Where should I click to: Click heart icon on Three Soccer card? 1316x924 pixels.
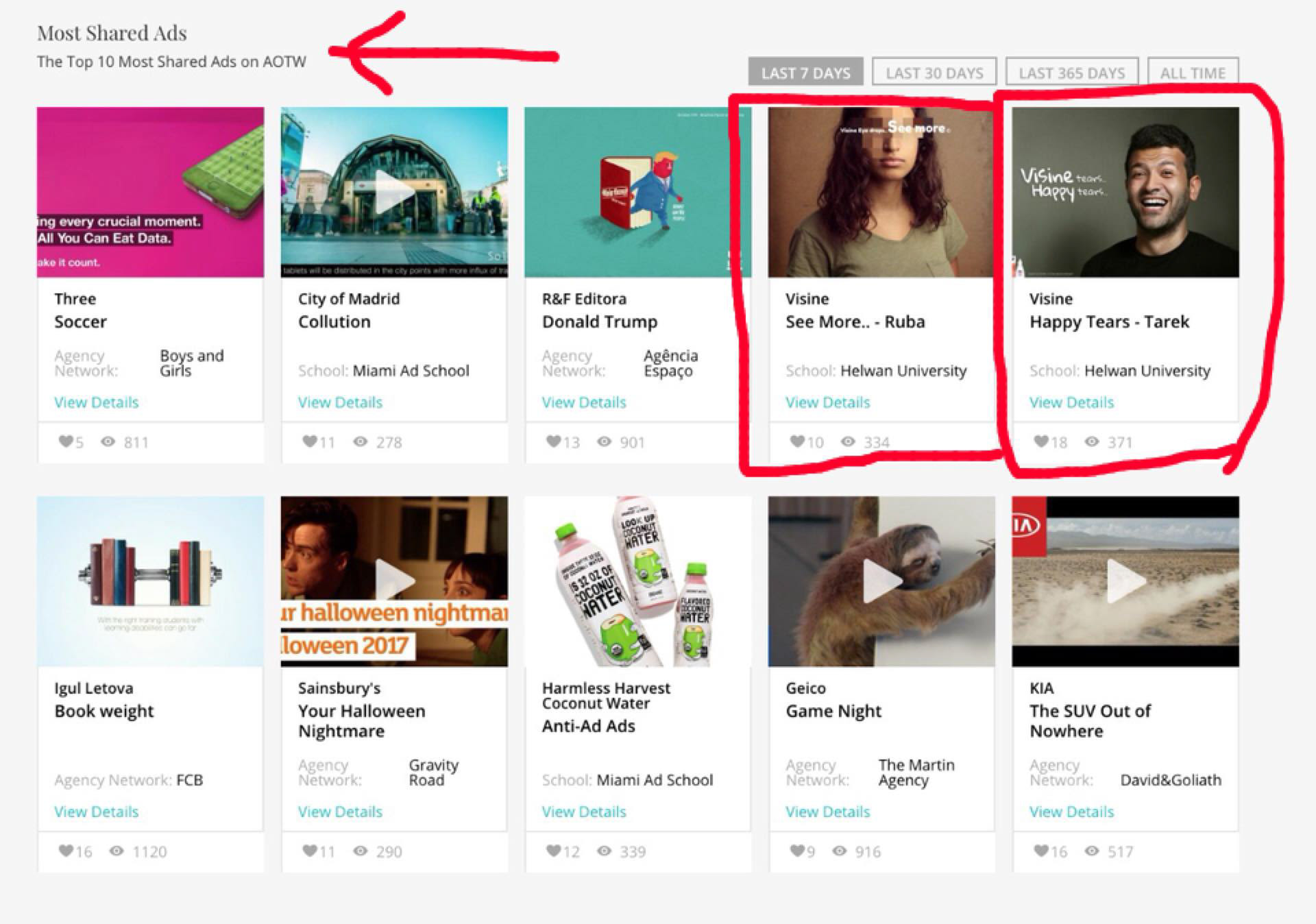click(x=65, y=441)
